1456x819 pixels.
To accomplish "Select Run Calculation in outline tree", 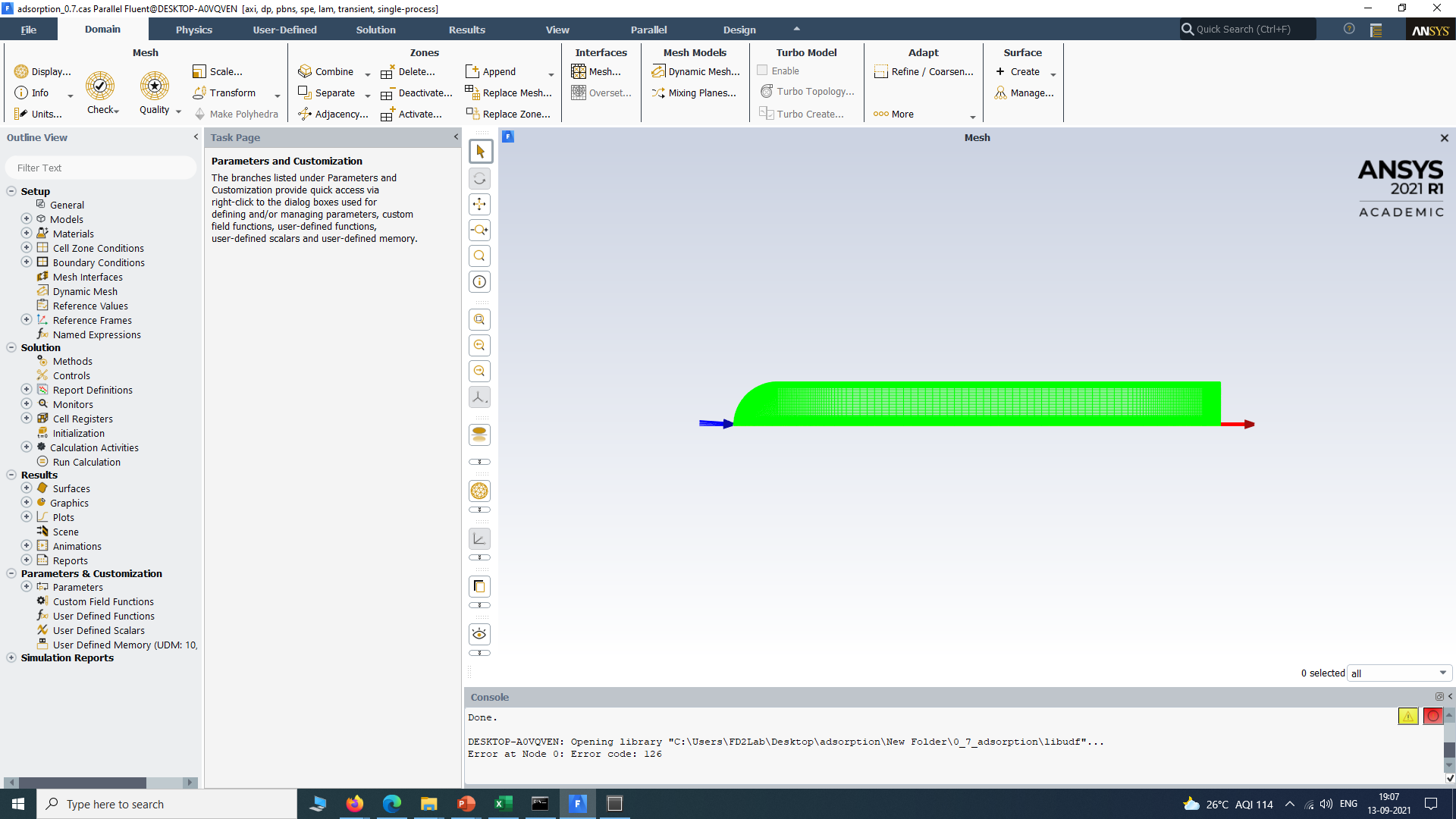I will [x=86, y=463].
